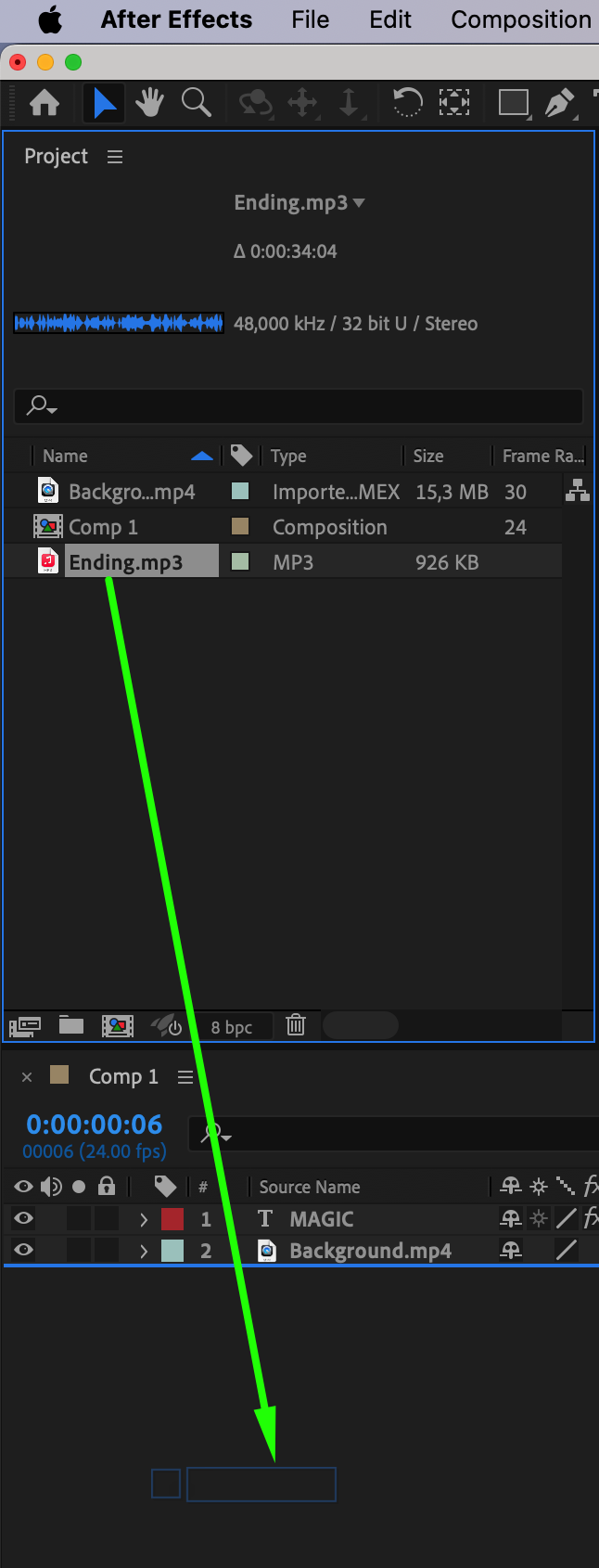Open the Edit menu
Viewport: 599px width, 1568px height.
[390, 19]
